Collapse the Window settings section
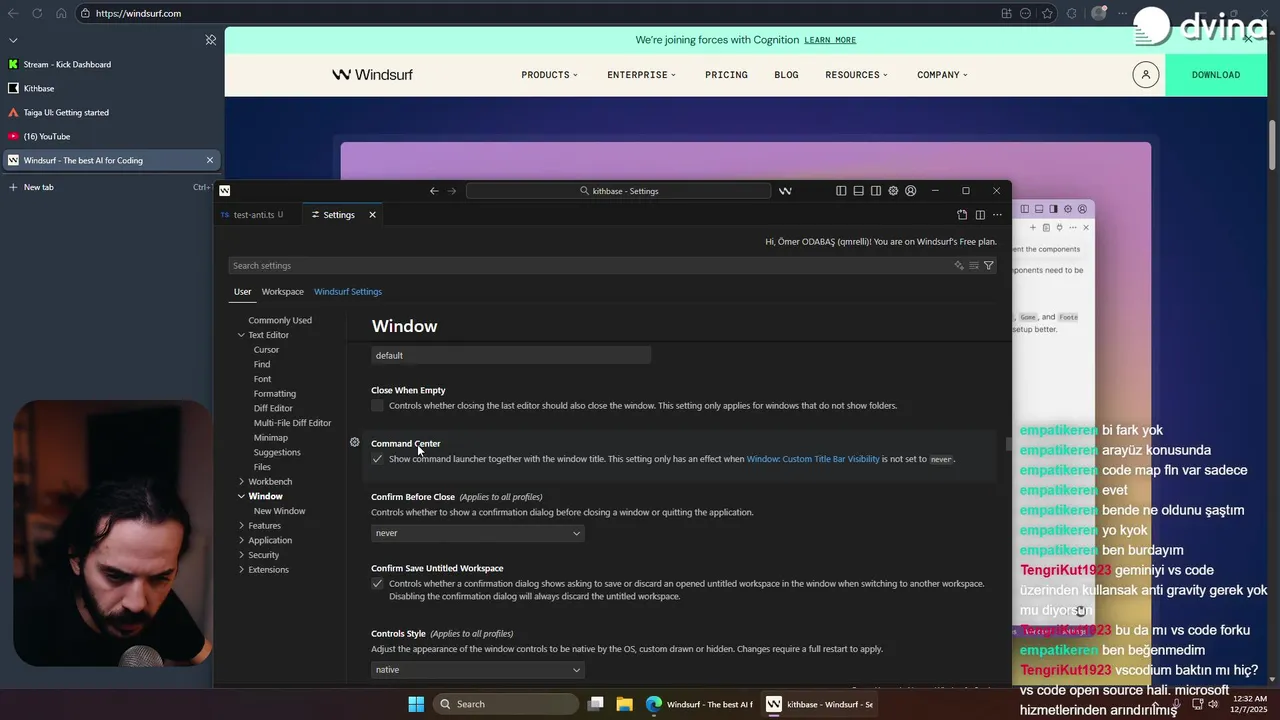1280x720 pixels. 241,496
